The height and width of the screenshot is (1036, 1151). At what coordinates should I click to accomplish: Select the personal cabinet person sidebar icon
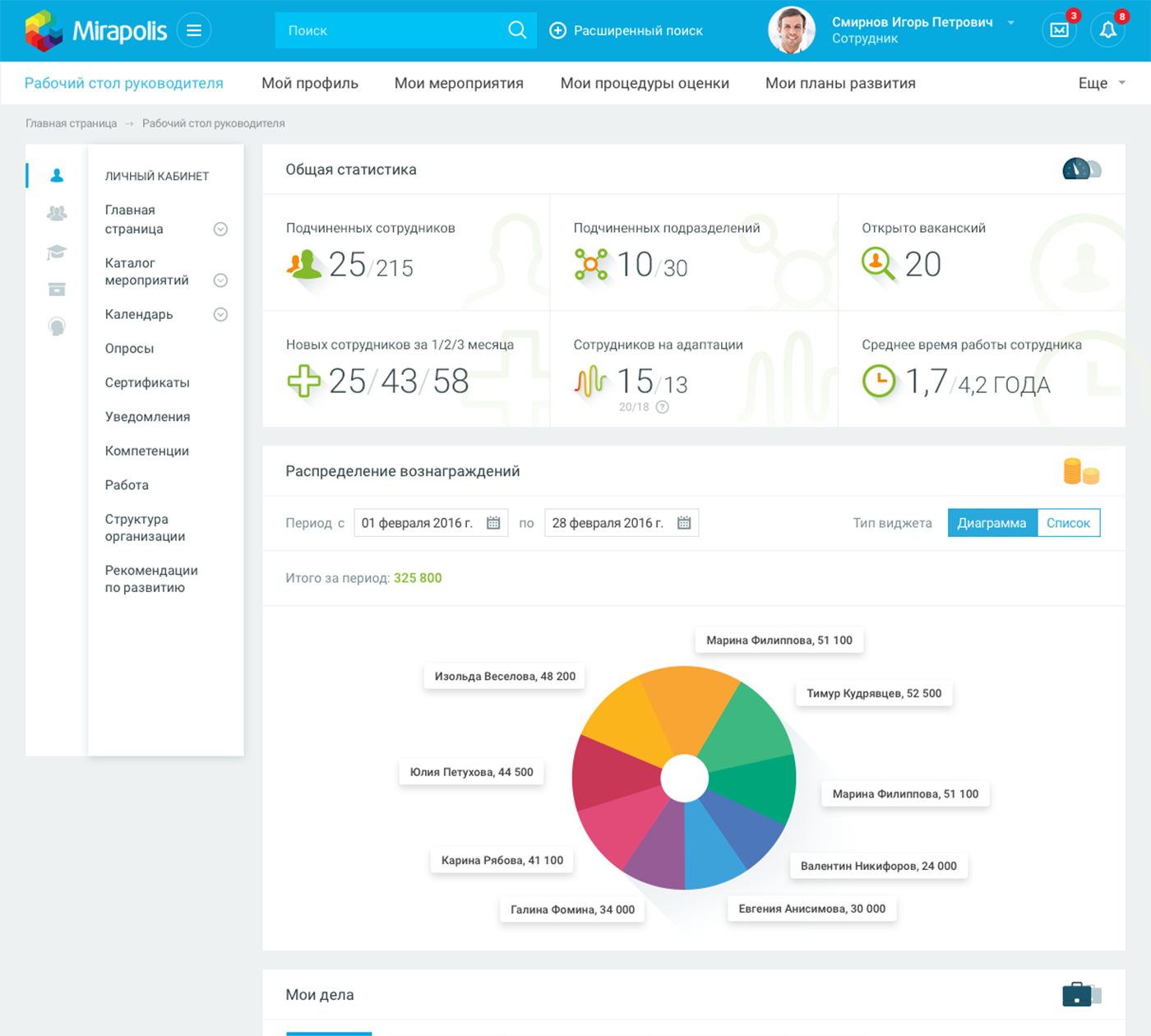coord(57,175)
